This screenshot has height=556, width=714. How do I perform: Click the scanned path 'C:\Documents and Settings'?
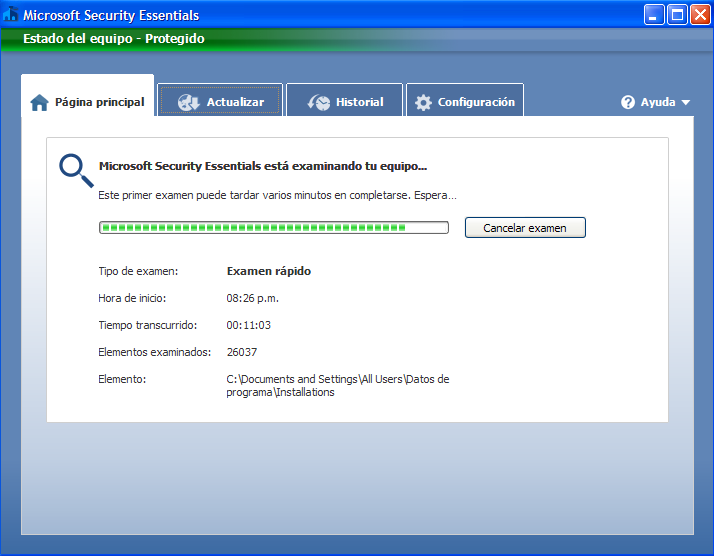338,385
